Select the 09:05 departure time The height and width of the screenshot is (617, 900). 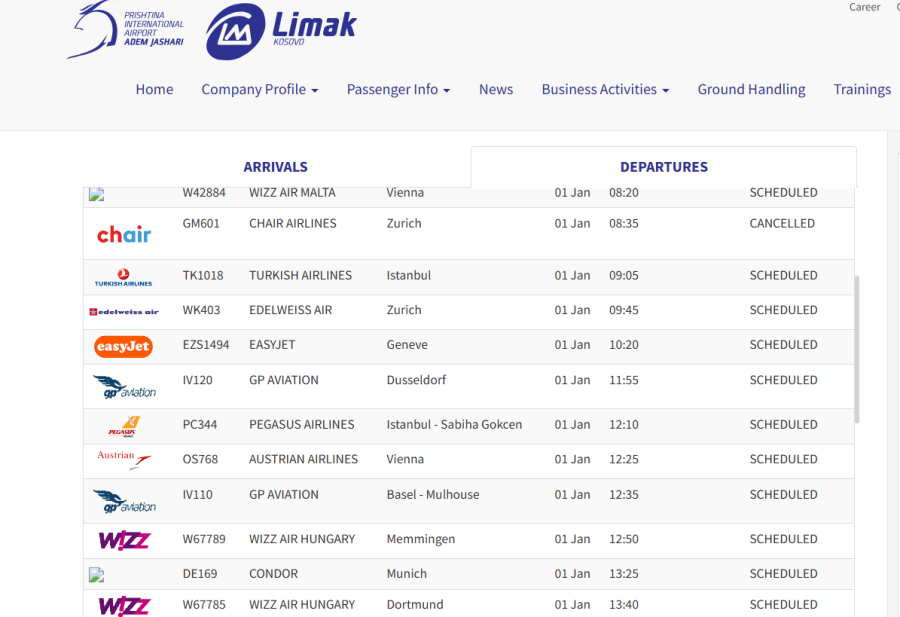[x=623, y=275]
